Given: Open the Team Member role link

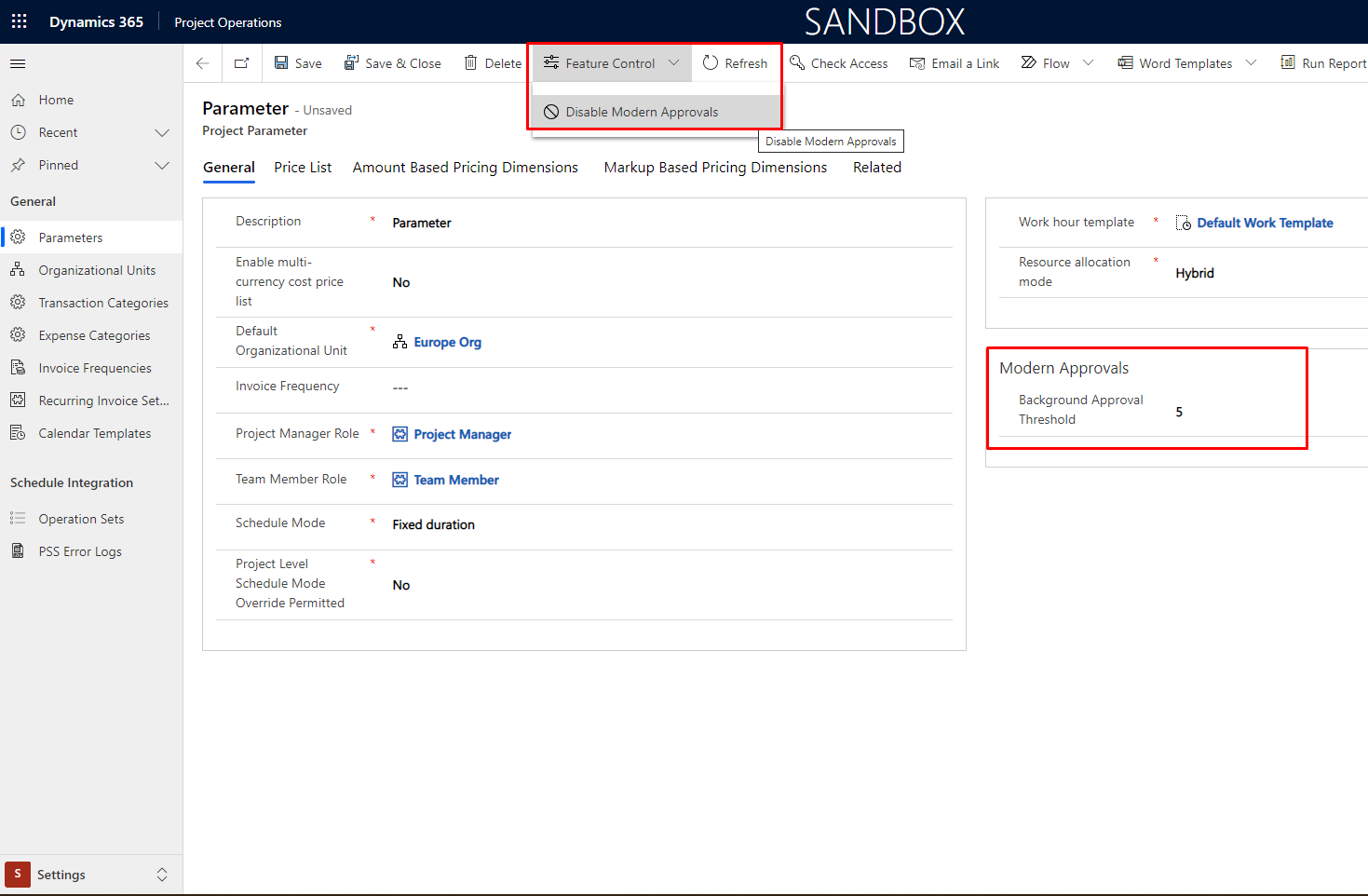Looking at the screenshot, I should (456, 480).
